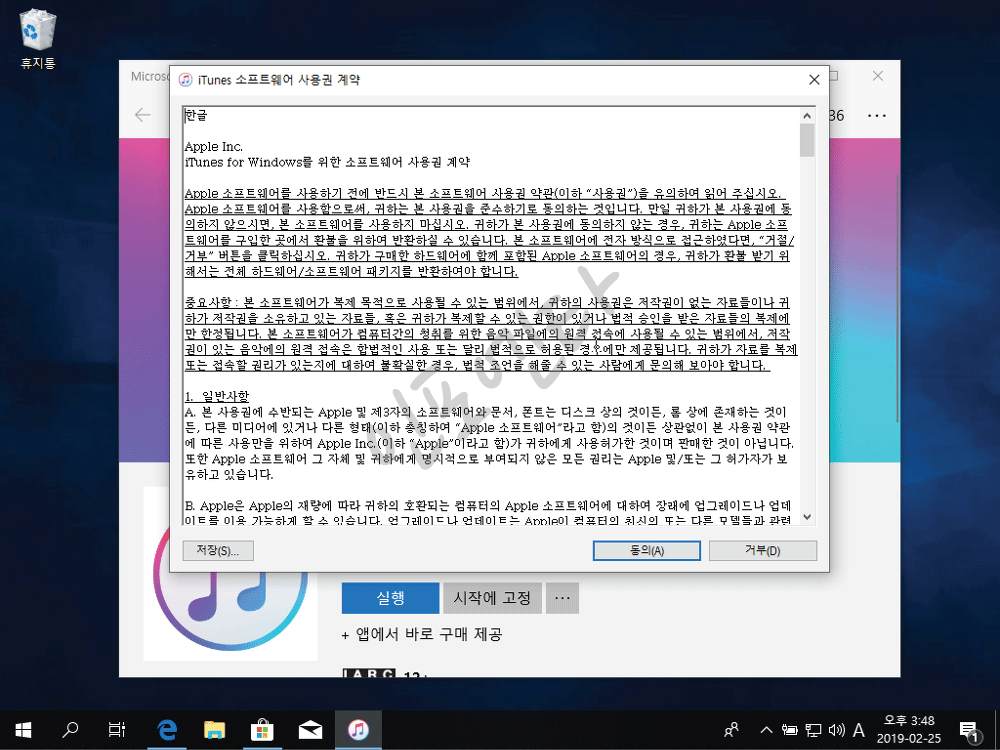Screen dimensions: 1000x750
Task: Open the Store window's three-dot menu
Action: point(877,115)
